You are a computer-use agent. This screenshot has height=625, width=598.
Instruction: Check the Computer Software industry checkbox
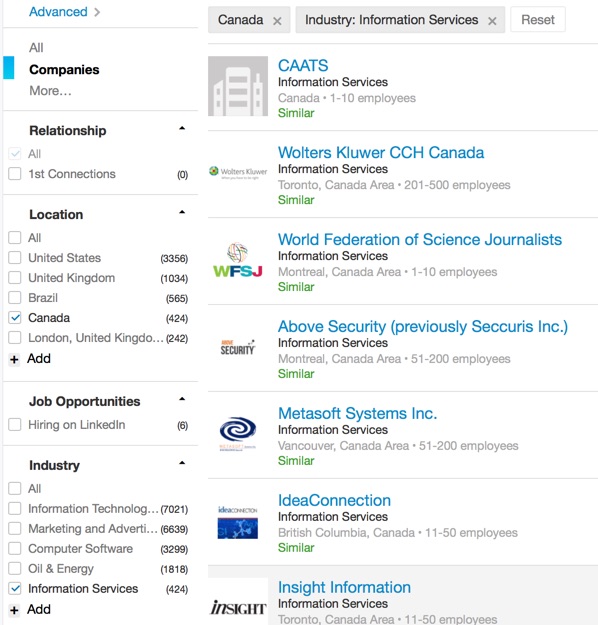point(15,548)
